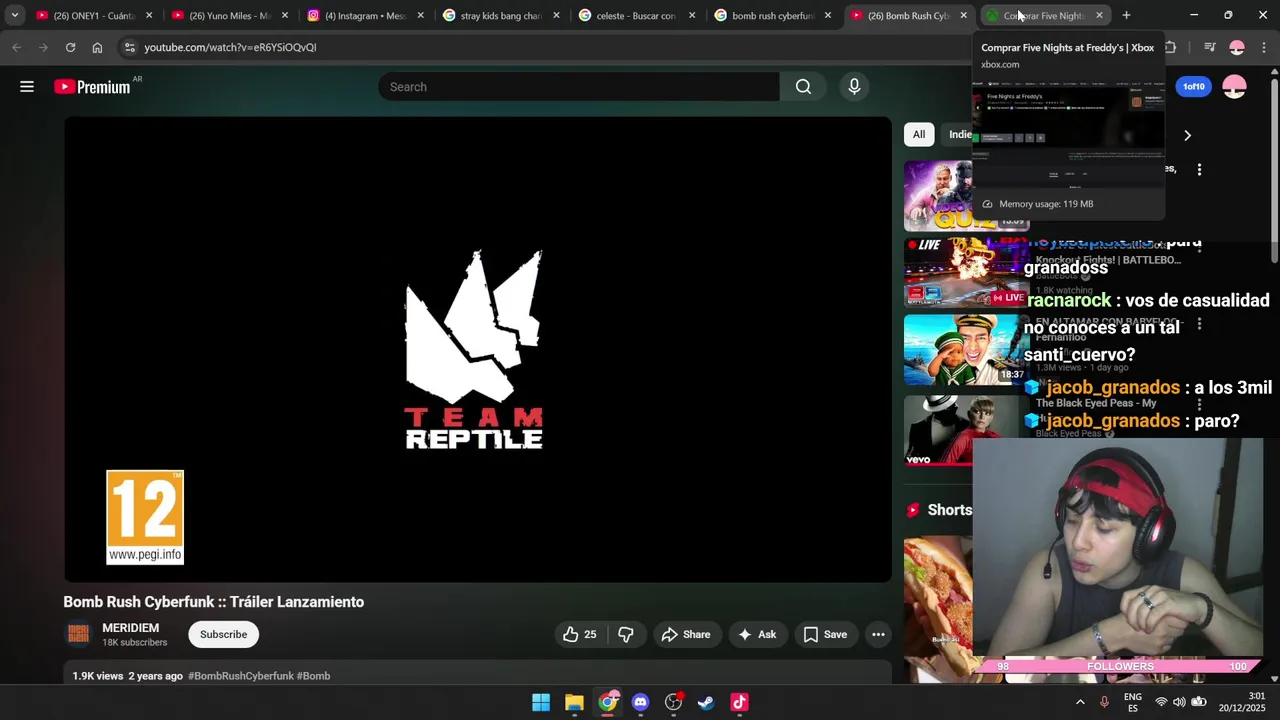This screenshot has width=1280, height=720.
Task: View site information icon in address bar
Action: pos(129,47)
